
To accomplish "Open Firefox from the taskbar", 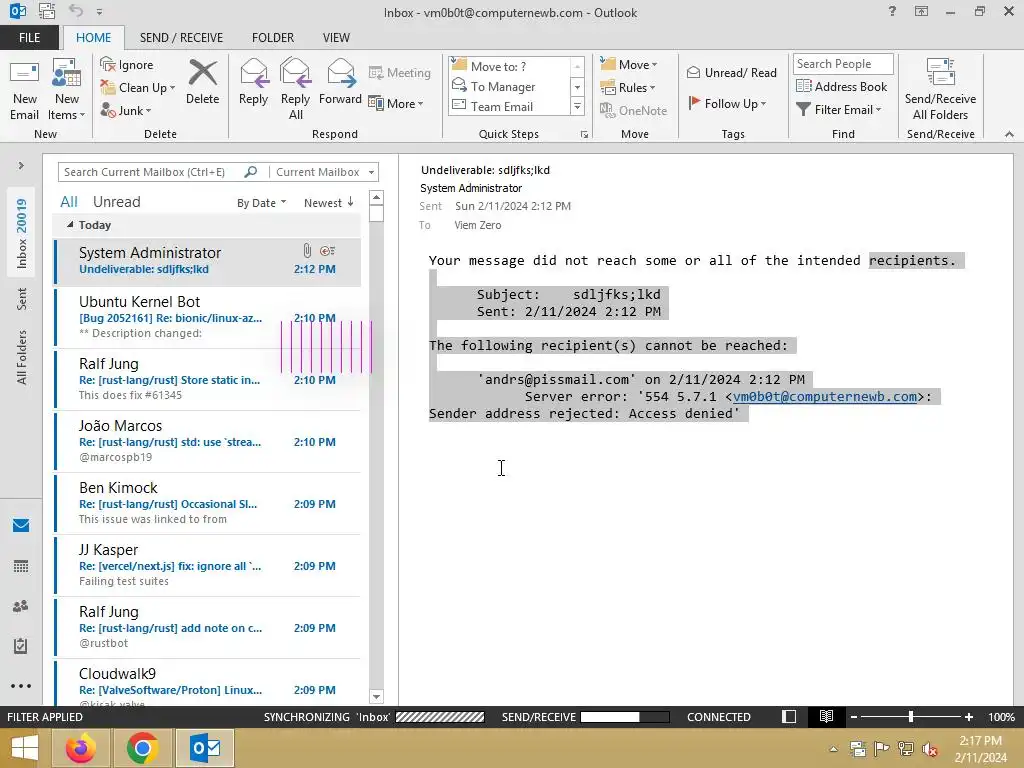I will (x=81, y=748).
